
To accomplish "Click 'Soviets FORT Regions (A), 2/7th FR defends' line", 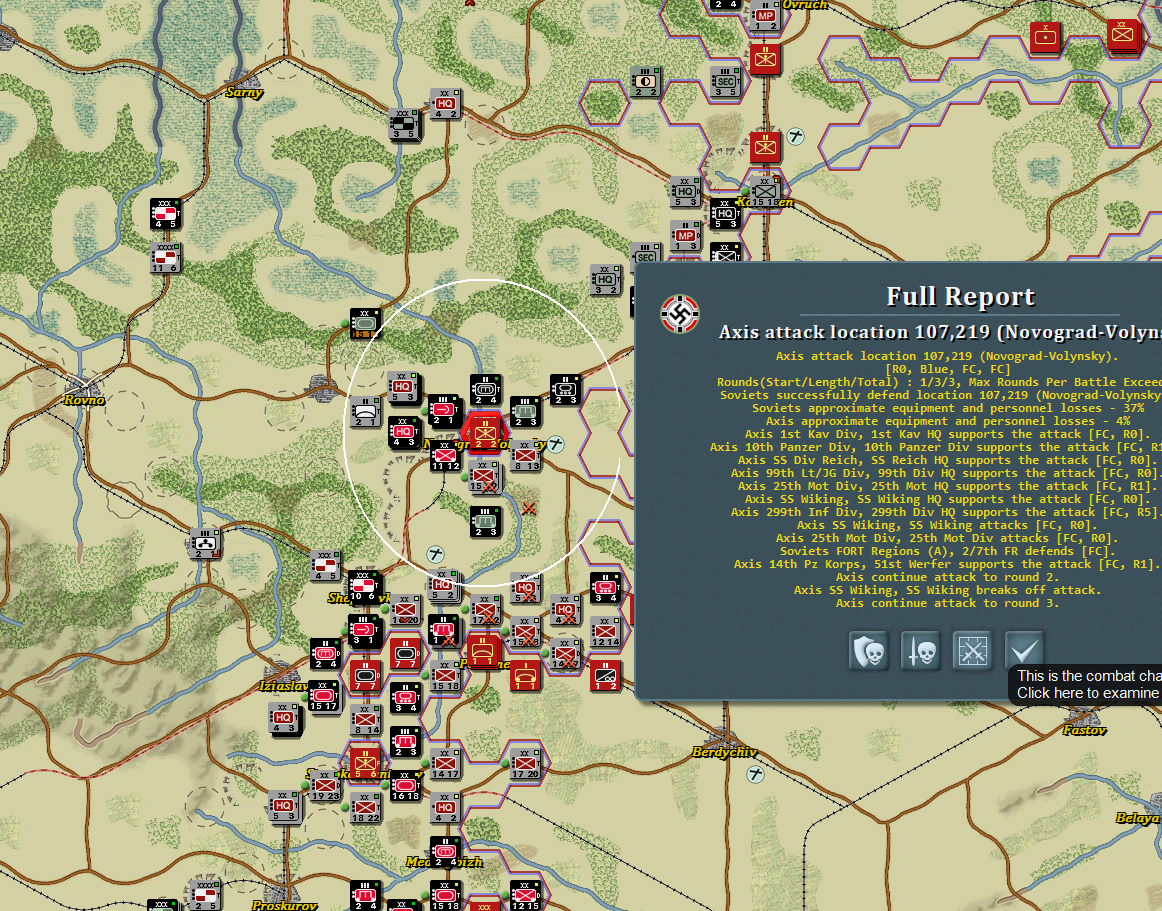I will (948, 551).
